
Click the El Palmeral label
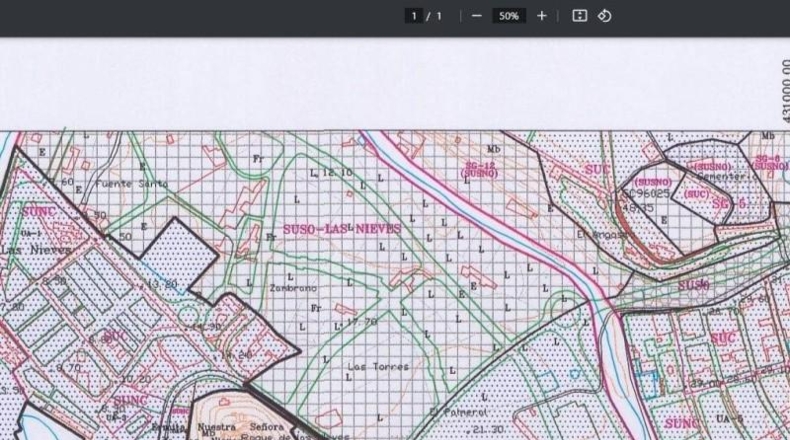458,412
